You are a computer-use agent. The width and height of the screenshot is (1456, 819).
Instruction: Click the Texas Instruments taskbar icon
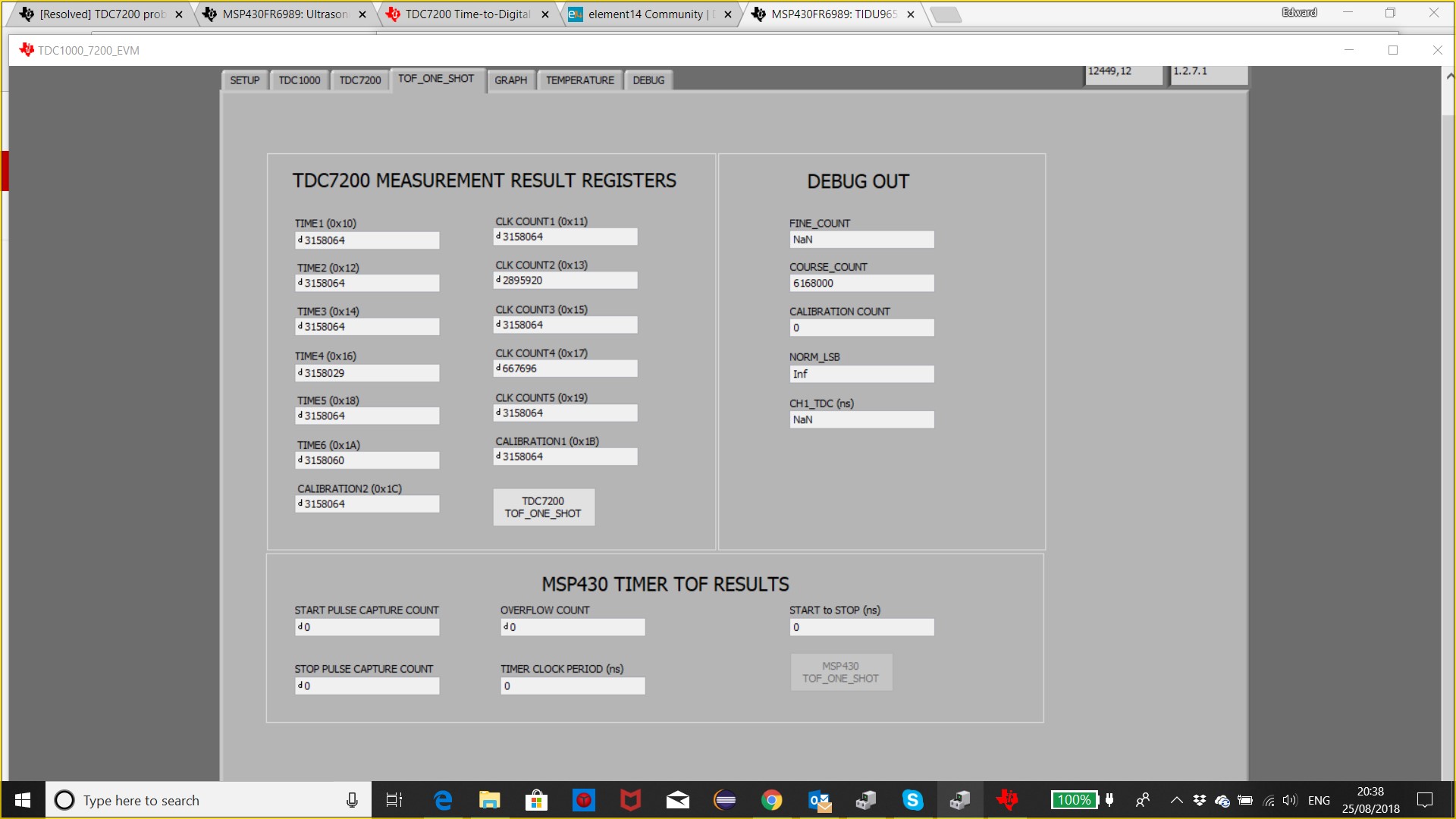(x=1007, y=800)
